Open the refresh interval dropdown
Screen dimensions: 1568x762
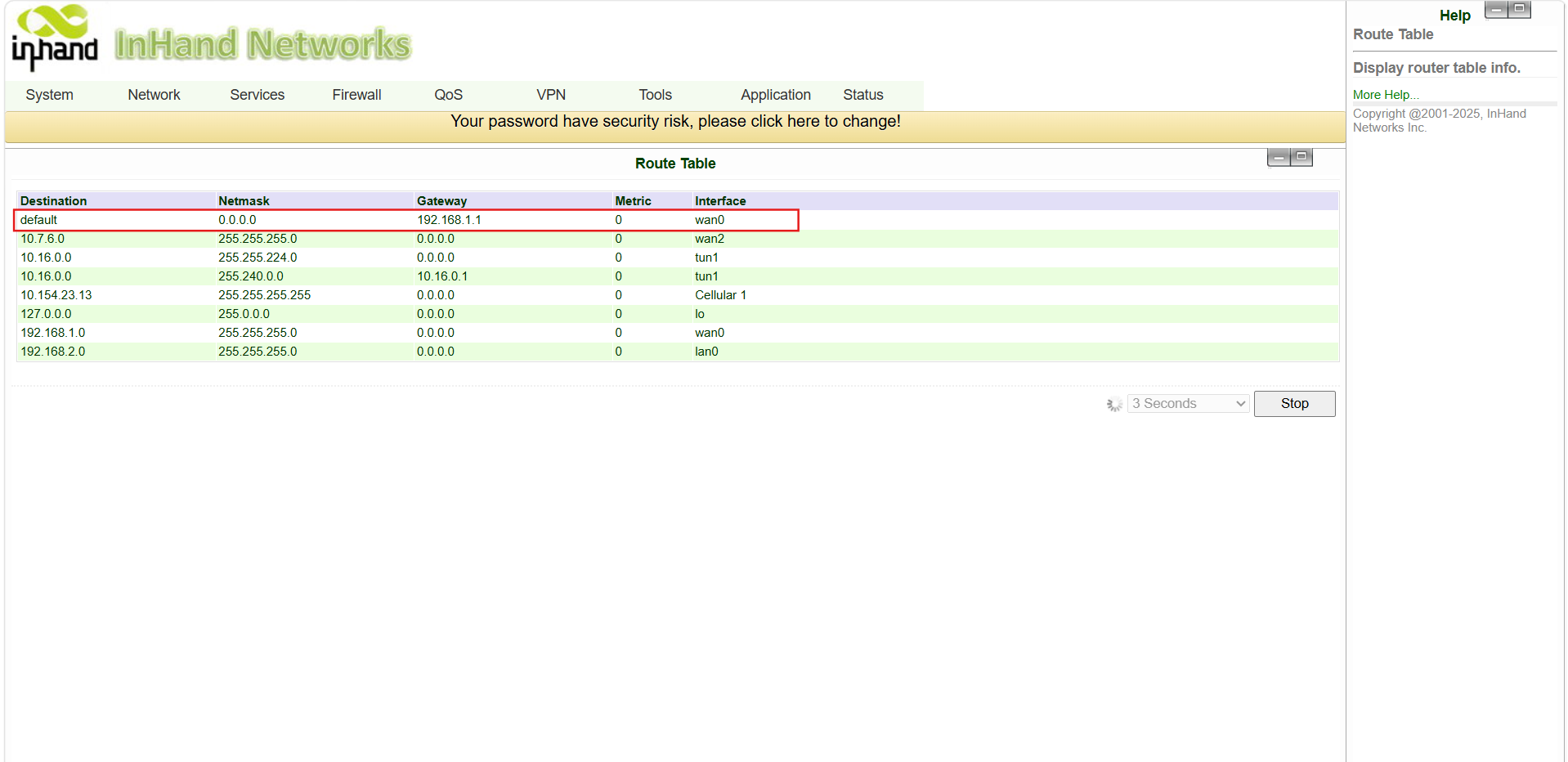coord(1189,404)
